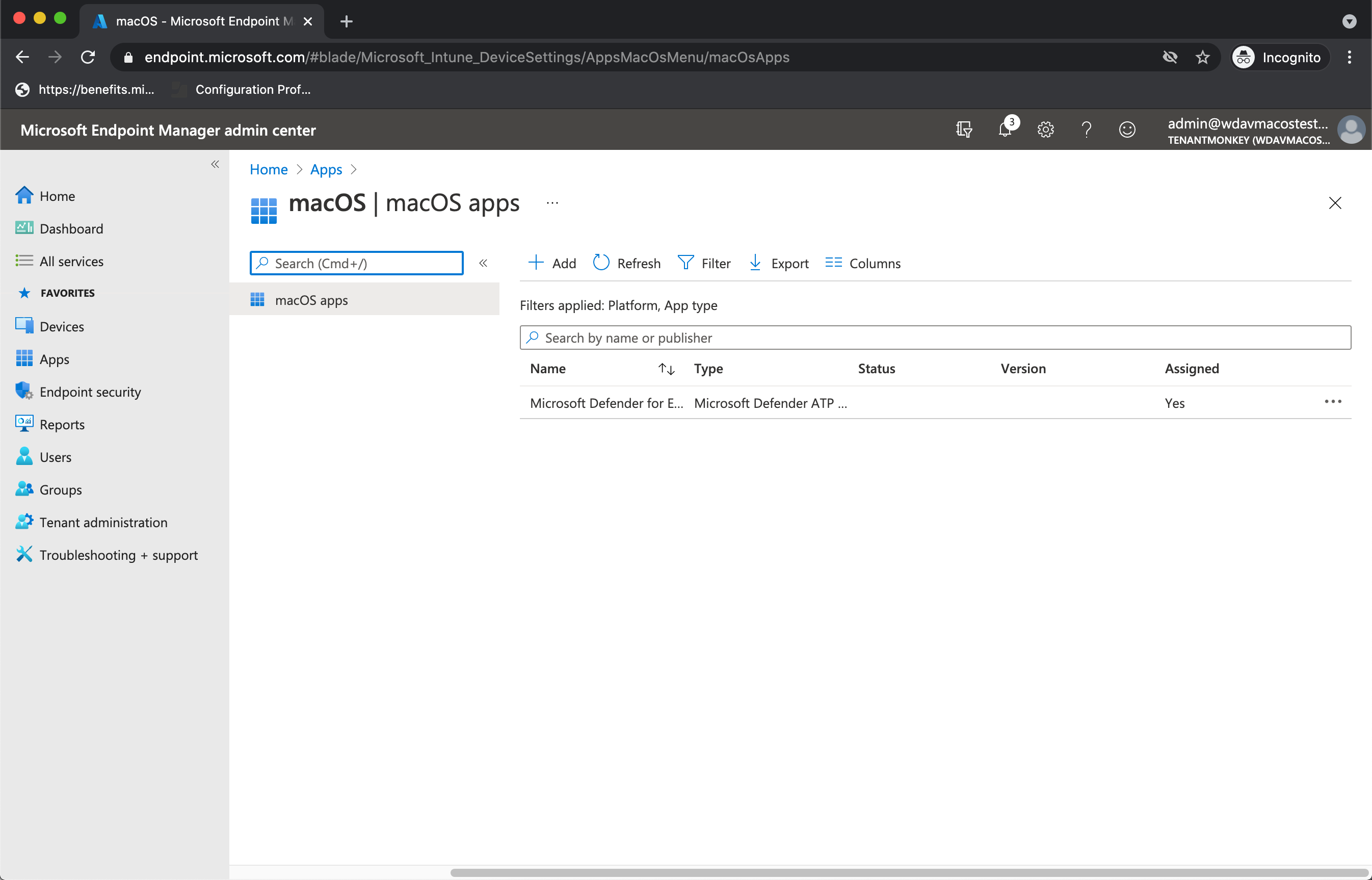
Task: Click the Apps breadcrumb link
Action: pos(326,170)
